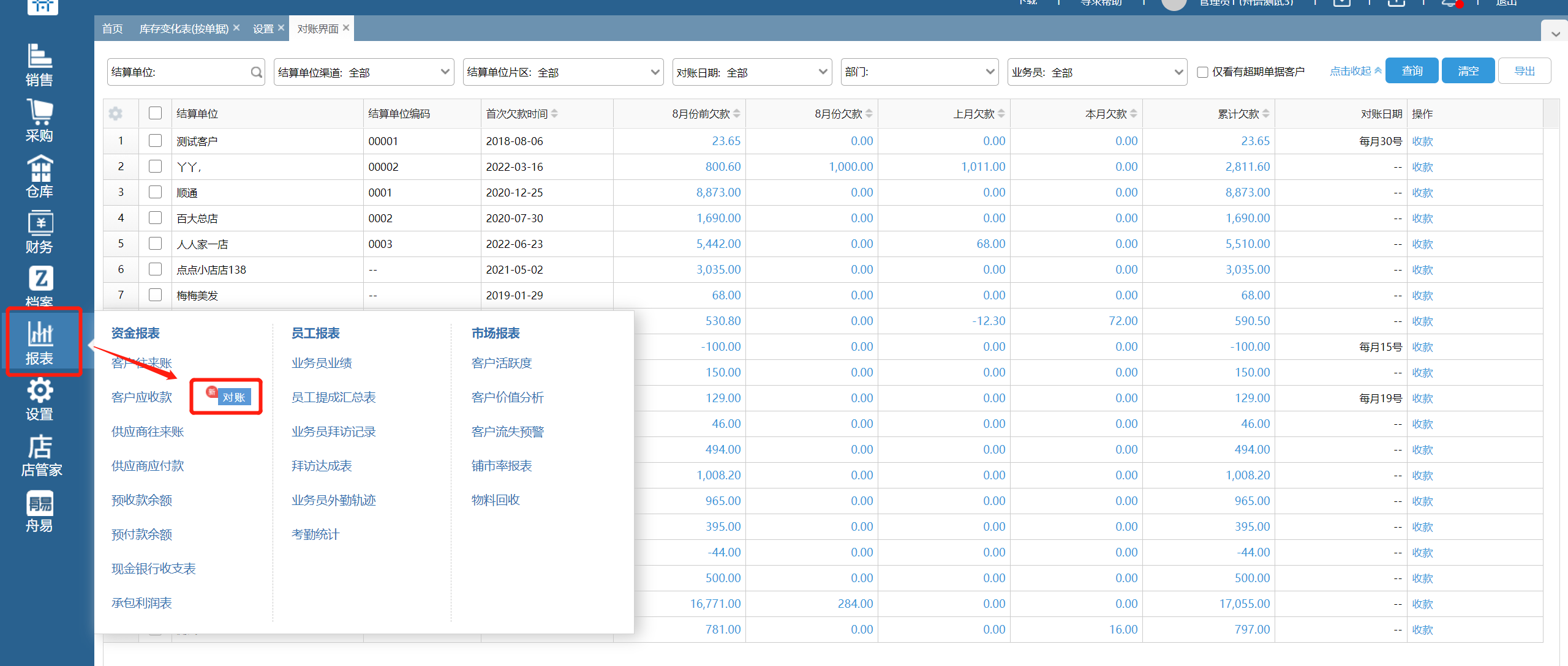Enable 仅看有超期单据客户 checkbox
1568x666 pixels.
click(x=1202, y=72)
